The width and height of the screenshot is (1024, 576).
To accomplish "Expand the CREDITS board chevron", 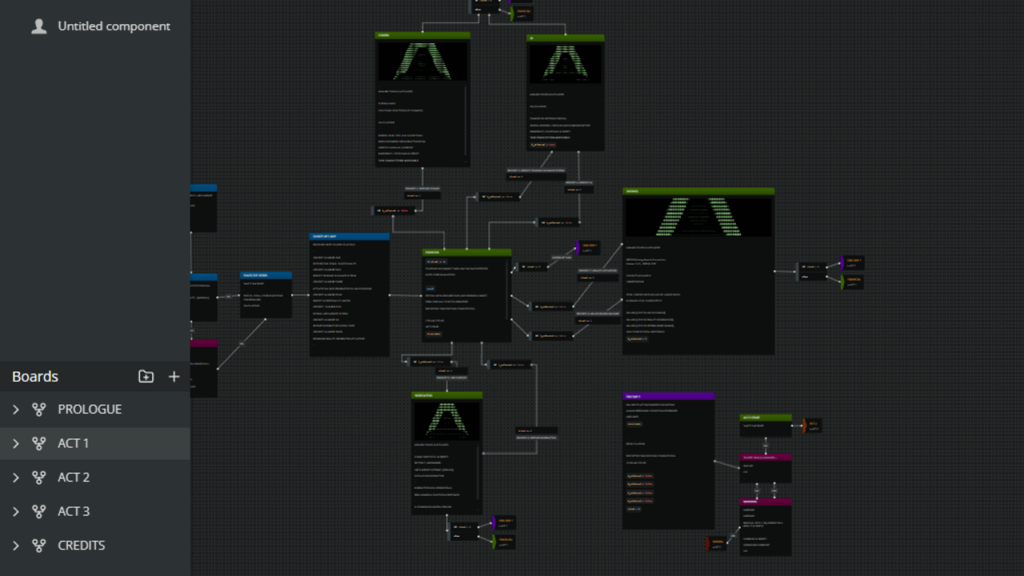I will tap(16, 545).
